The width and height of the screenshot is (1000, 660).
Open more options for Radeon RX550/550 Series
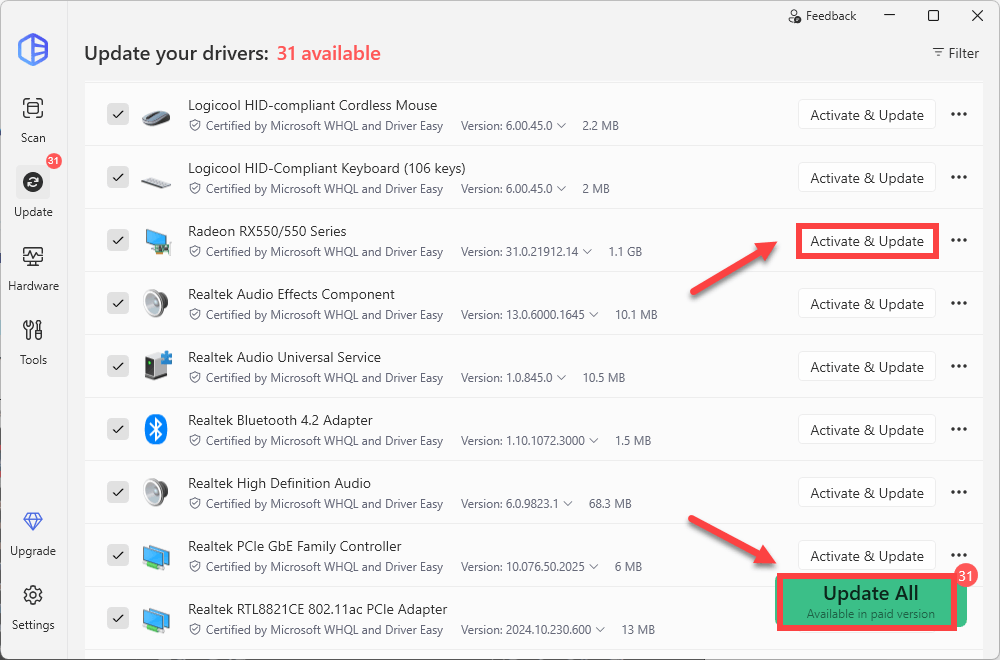point(958,241)
